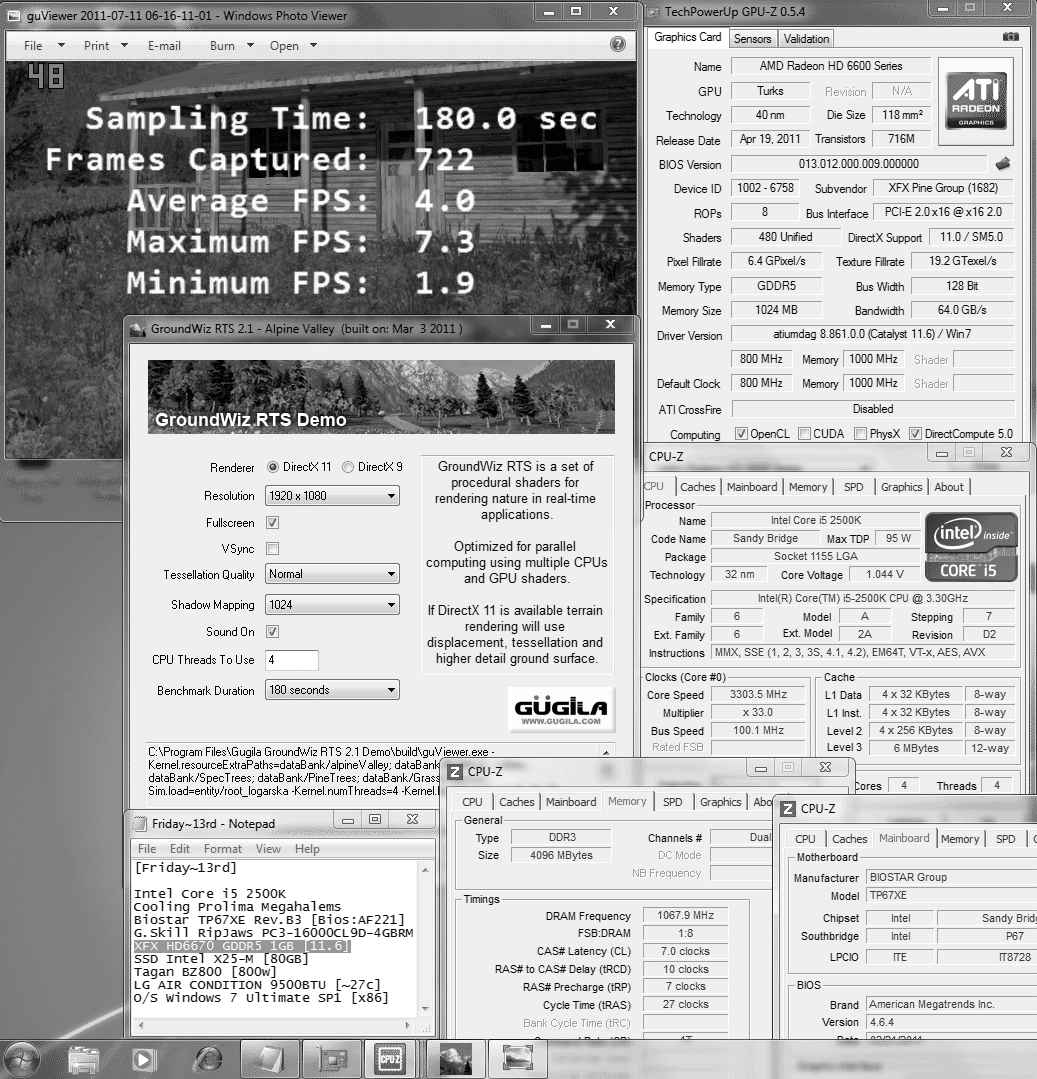This screenshot has width=1037, height=1079.
Task: Open Windows Explorer from the taskbar
Action: point(83,1059)
